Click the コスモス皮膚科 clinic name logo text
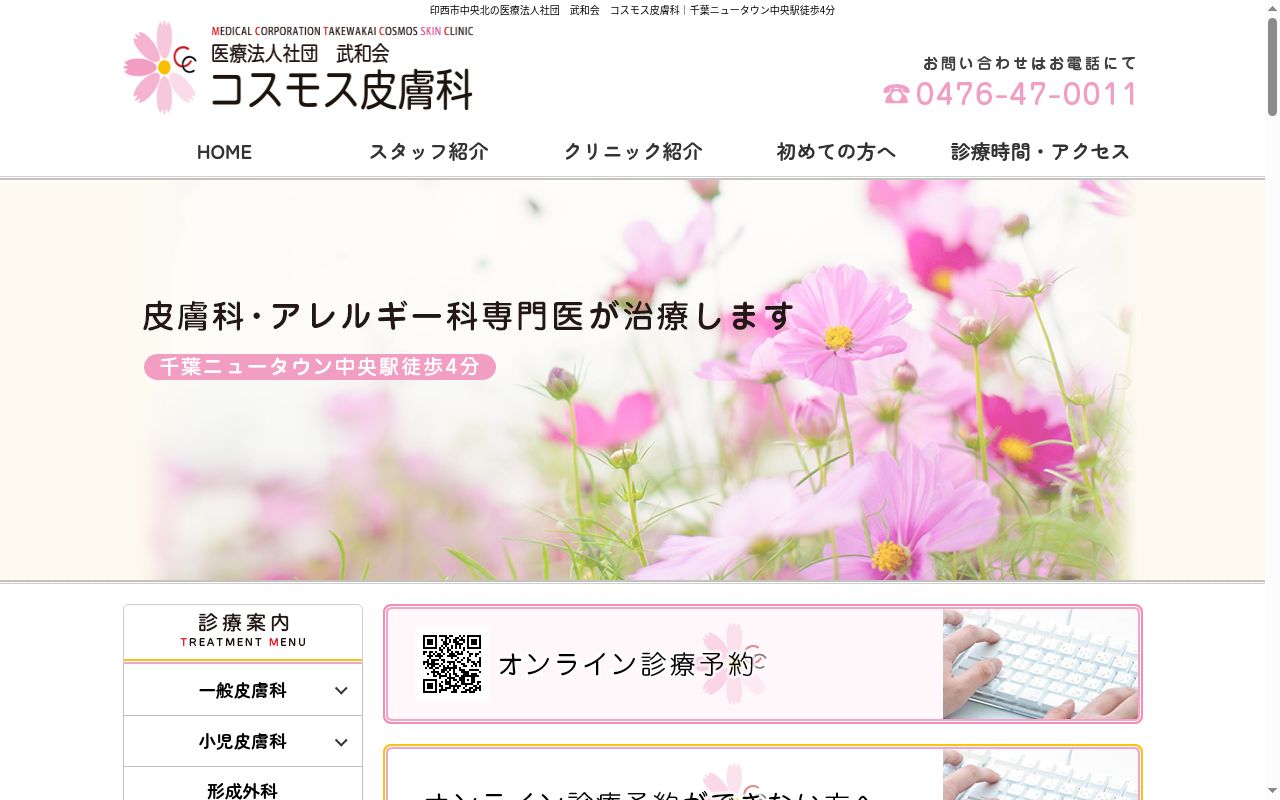The width and height of the screenshot is (1280, 800). pos(342,90)
